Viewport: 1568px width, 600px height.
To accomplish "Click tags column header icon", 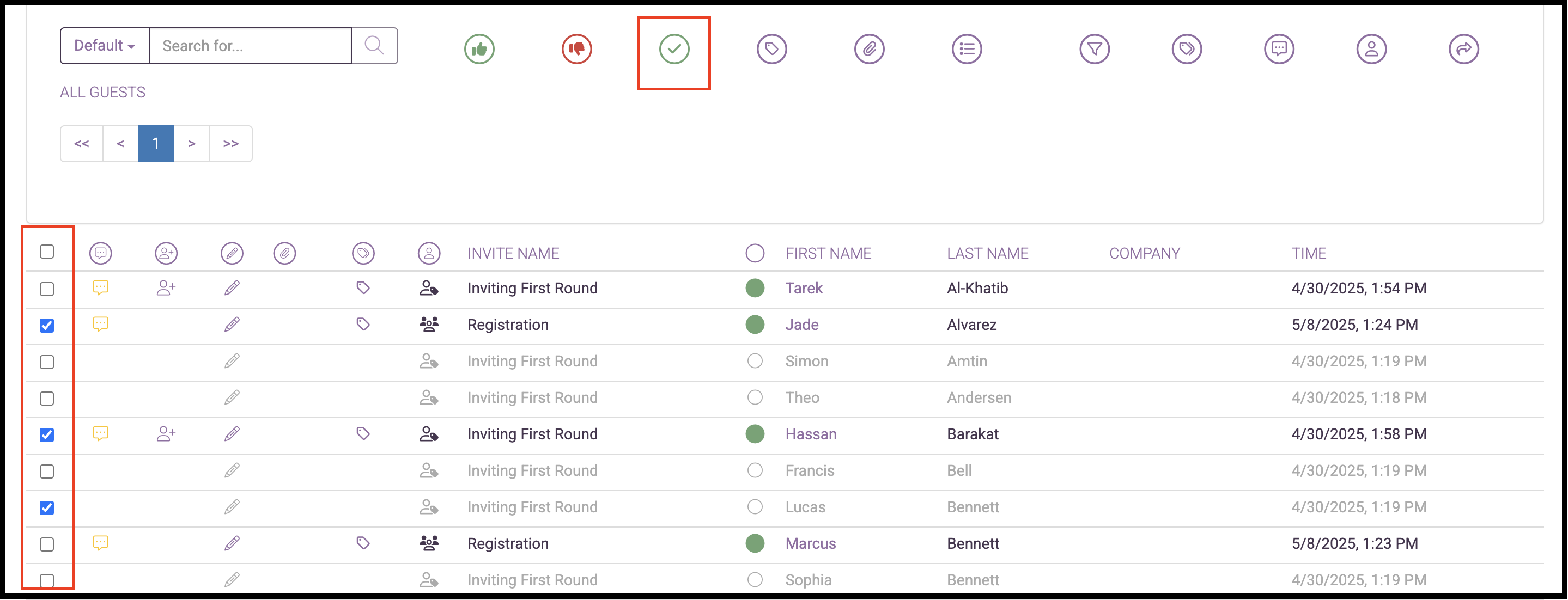I will click(x=363, y=253).
